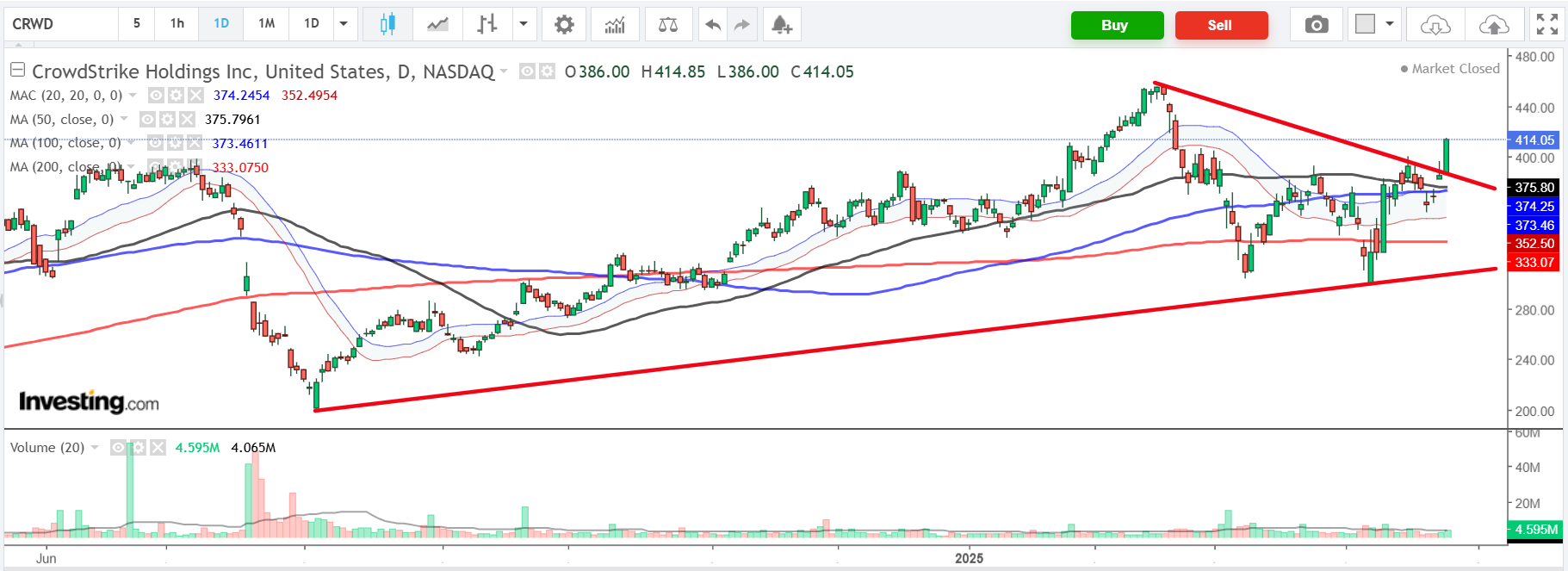Load chart layout from cloud download icon
The width and height of the screenshot is (1568, 571).
coord(1435,24)
